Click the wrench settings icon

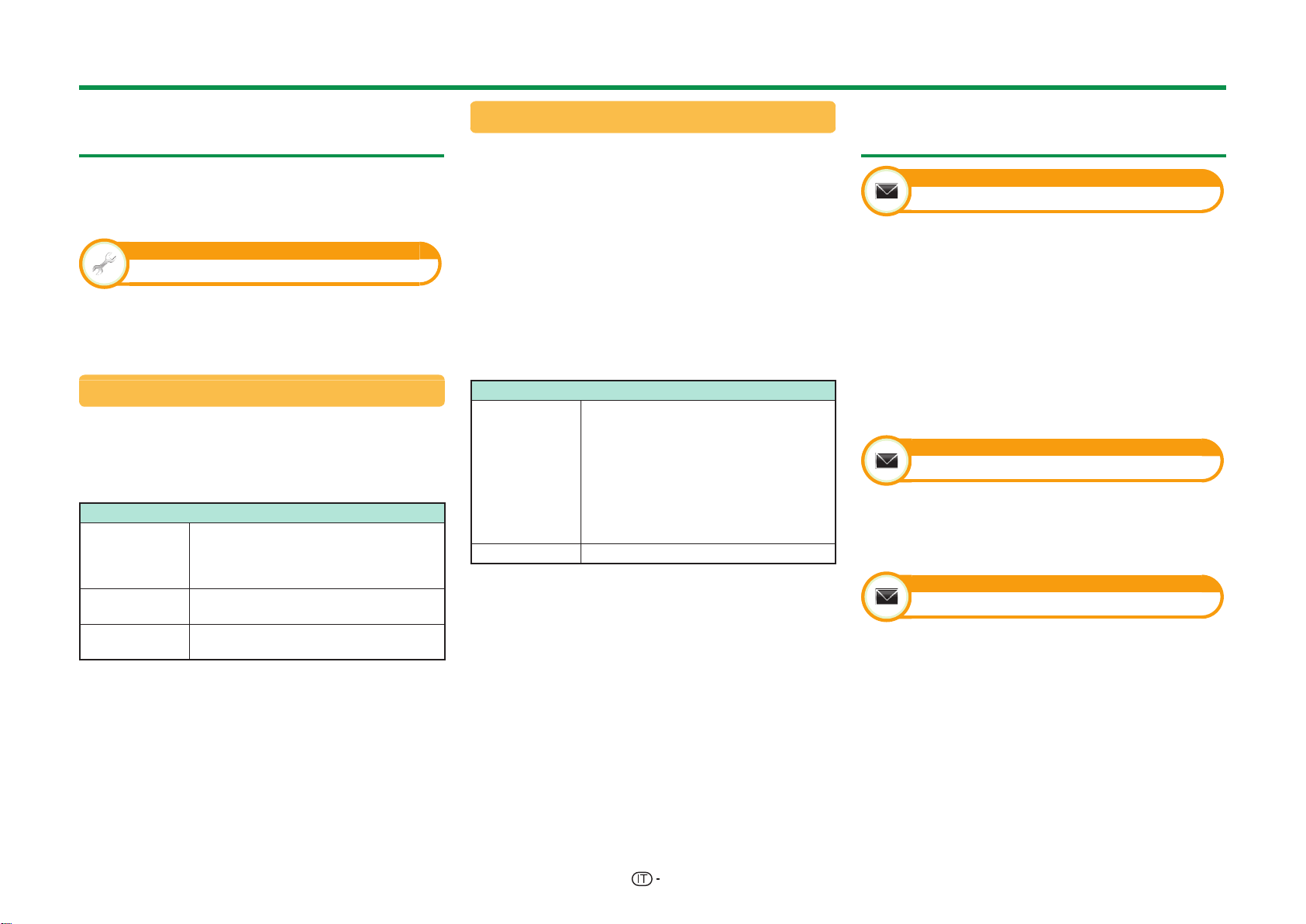point(104,264)
